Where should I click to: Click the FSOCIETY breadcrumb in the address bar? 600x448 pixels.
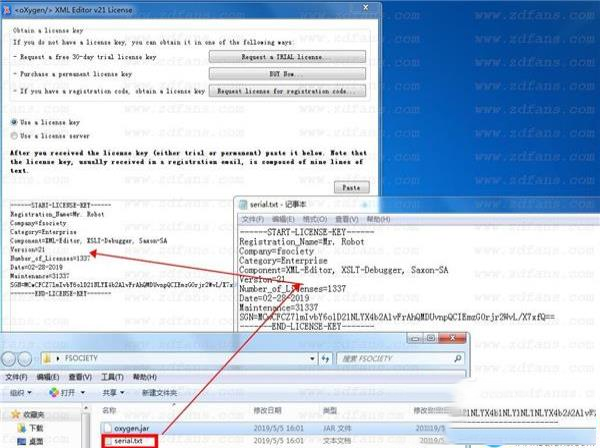point(81,358)
